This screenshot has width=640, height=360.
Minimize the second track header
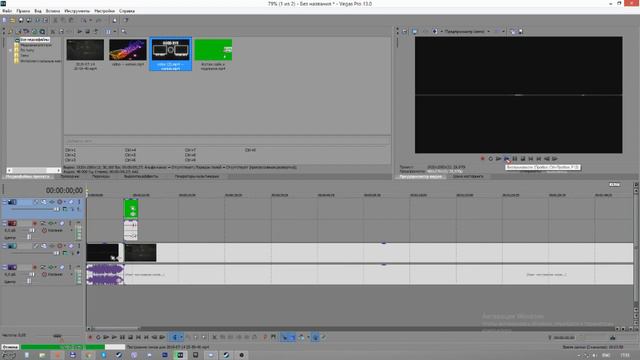4,223
